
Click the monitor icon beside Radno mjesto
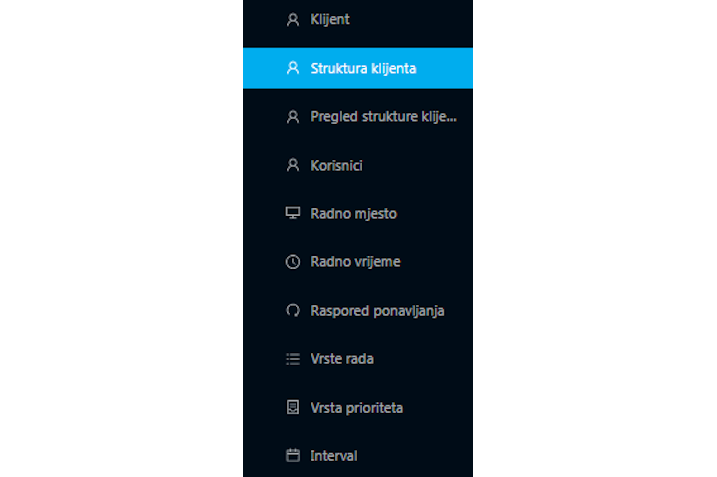click(x=293, y=213)
